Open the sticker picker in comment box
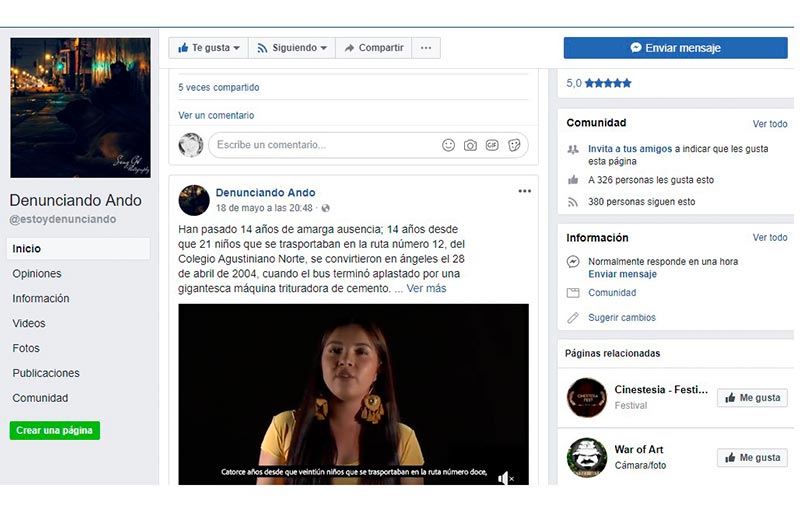 [x=514, y=145]
